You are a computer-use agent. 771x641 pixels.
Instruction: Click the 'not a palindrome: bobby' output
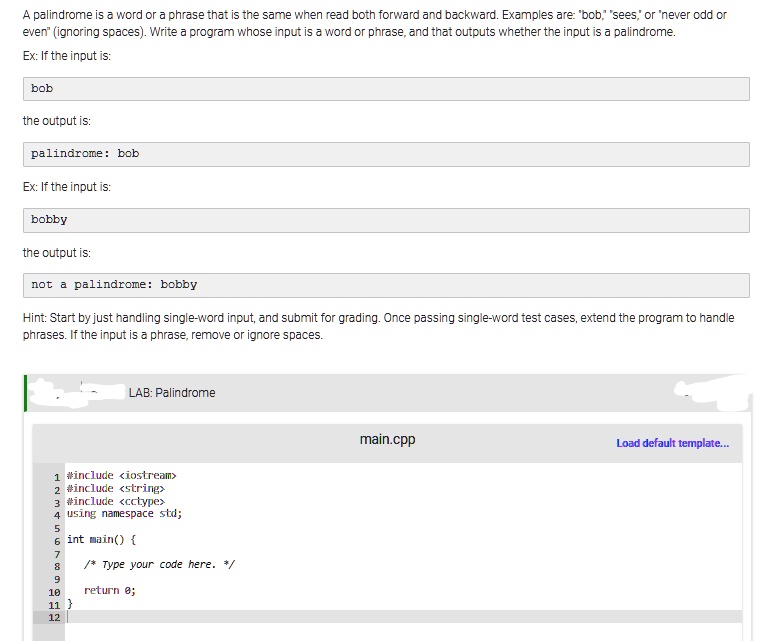(386, 286)
